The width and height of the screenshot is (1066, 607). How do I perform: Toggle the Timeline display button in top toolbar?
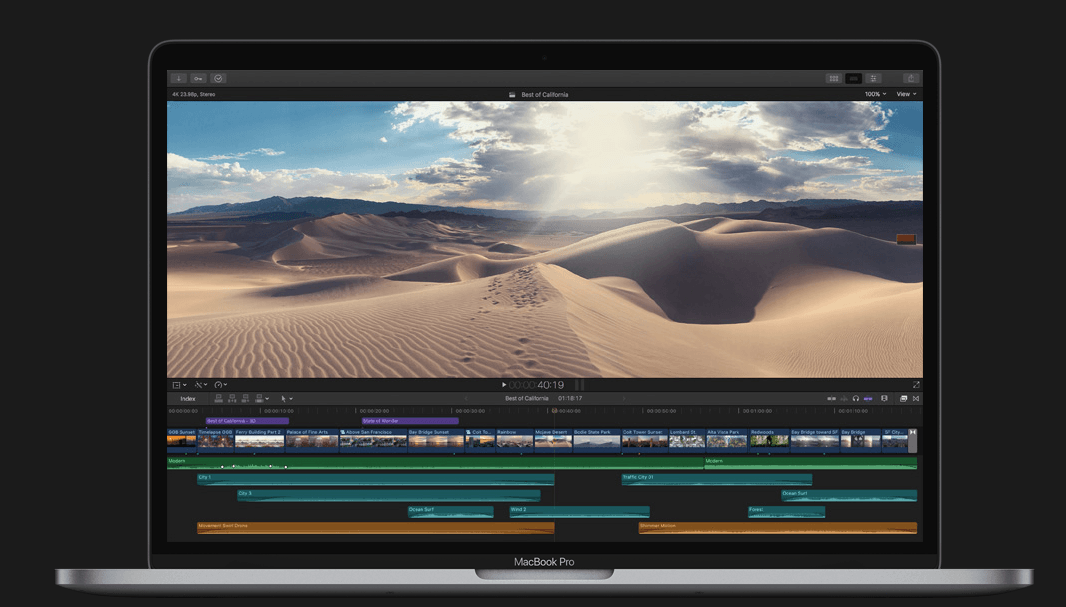tap(854, 78)
